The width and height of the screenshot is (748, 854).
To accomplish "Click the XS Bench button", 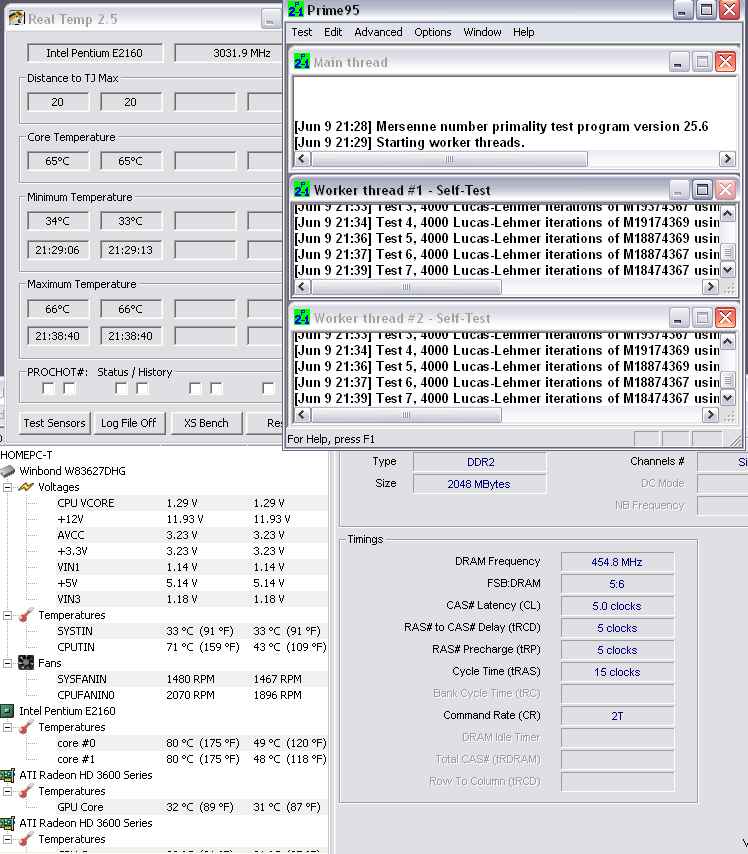I will coord(206,423).
